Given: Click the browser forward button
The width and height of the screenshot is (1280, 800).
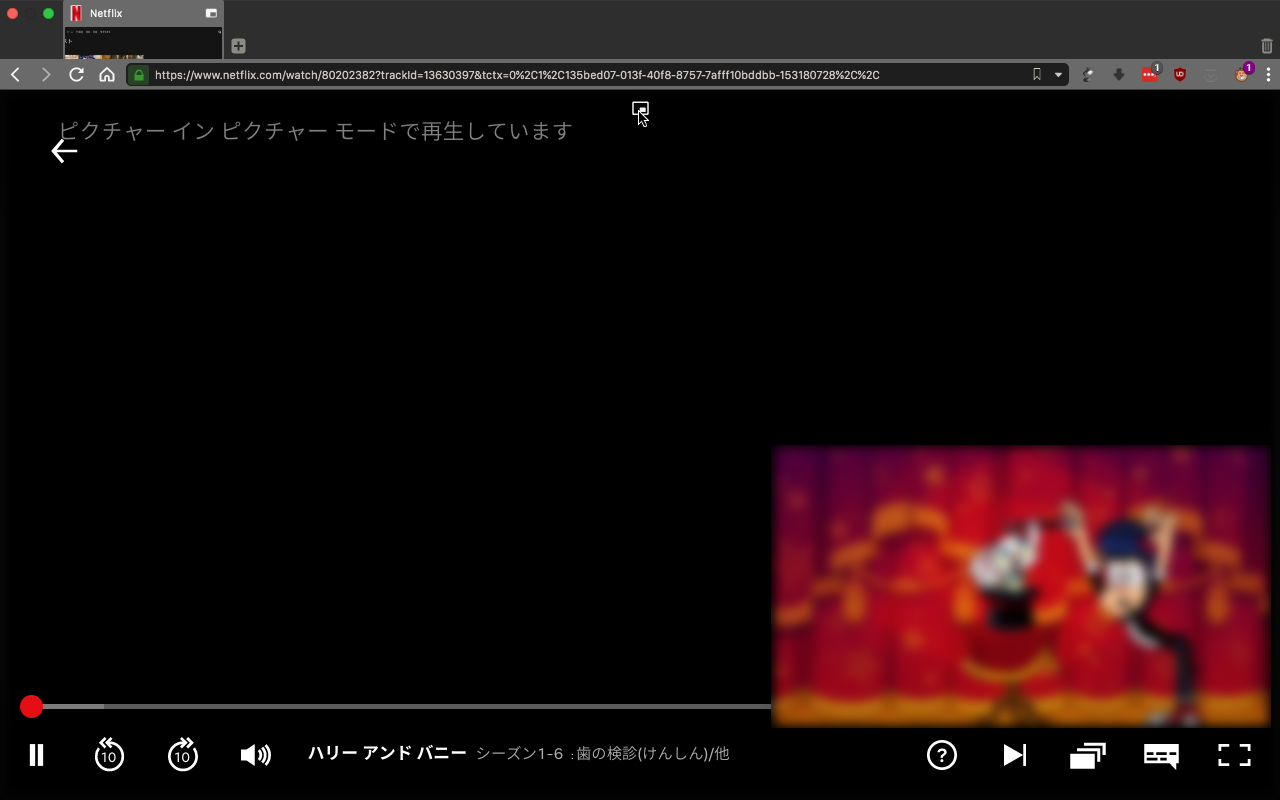Looking at the screenshot, I should [x=46, y=75].
